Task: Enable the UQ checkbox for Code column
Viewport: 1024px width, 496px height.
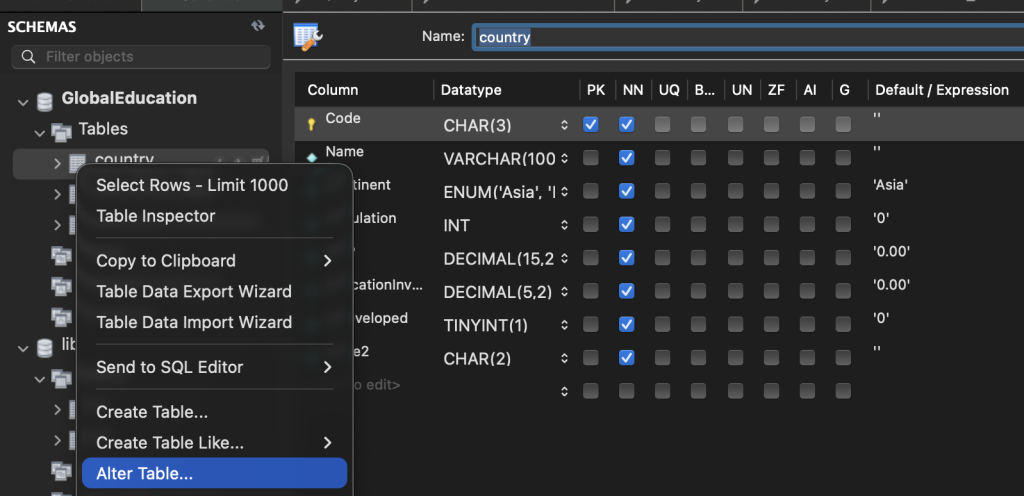Action: click(x=662, y=125)
